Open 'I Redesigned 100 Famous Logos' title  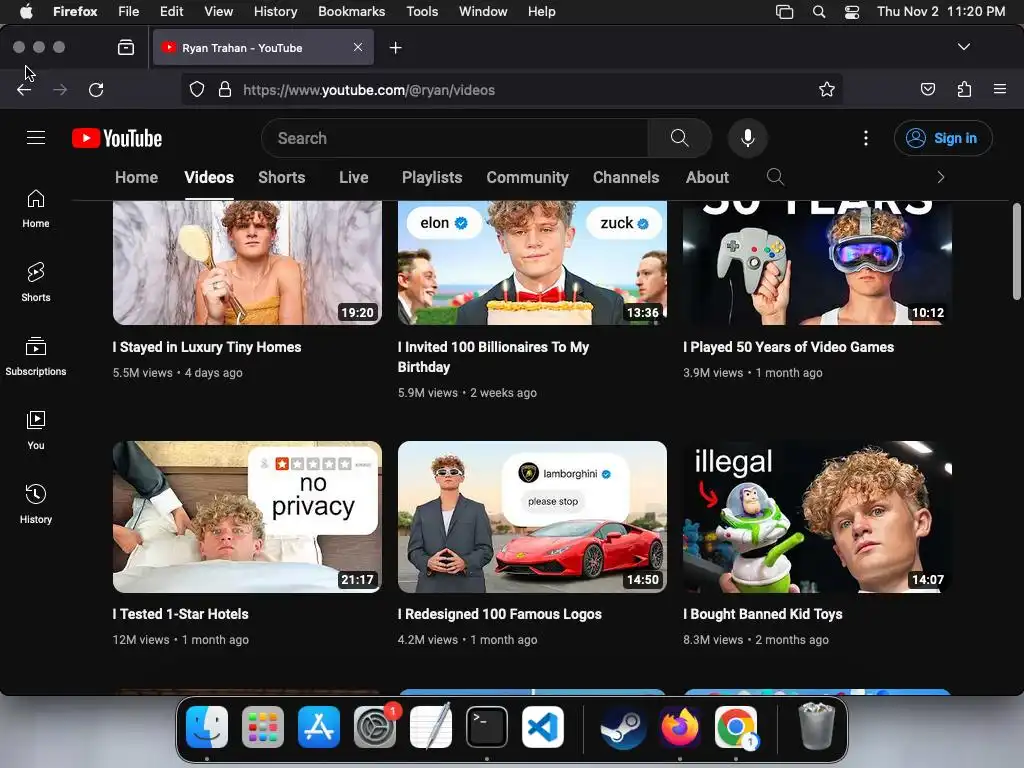tap(500, 615)
